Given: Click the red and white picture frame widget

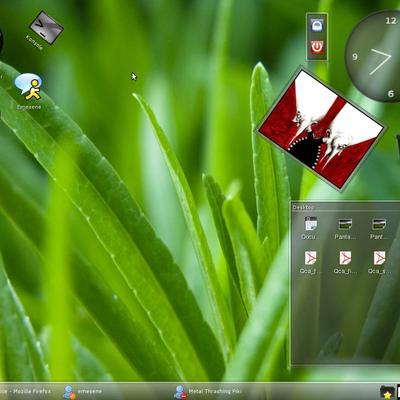Looking at the screenshot, I should (x=320, y=128).
